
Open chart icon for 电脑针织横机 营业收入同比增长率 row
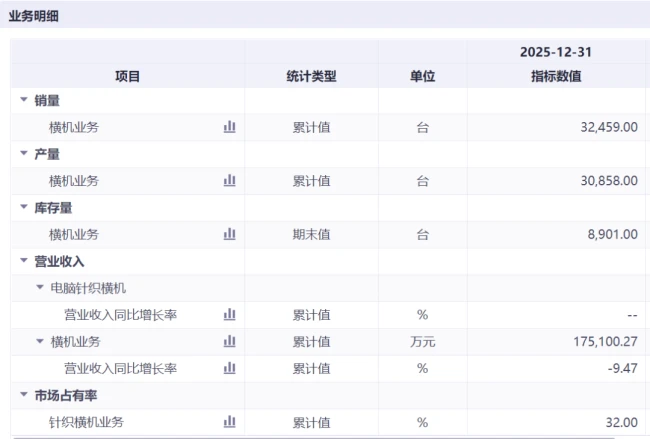pyautogui.click(x=229, y=315)
